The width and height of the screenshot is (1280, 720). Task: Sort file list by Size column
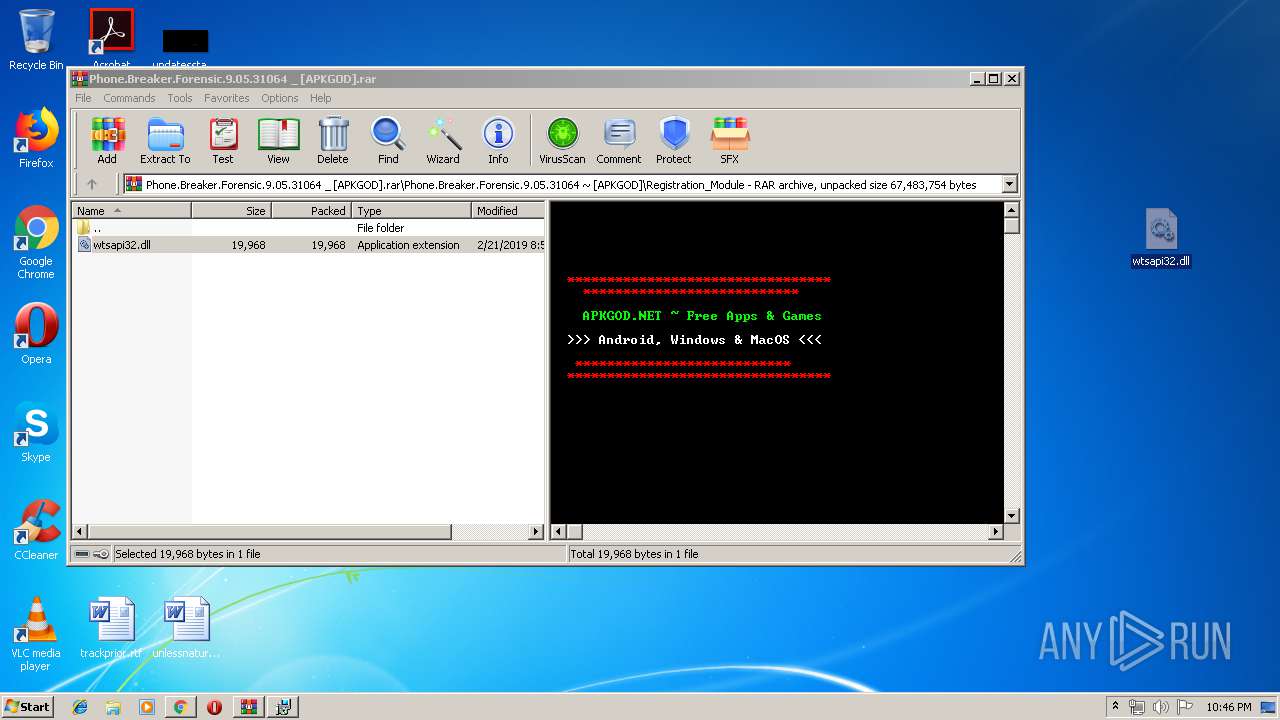[x=231, y=210]
